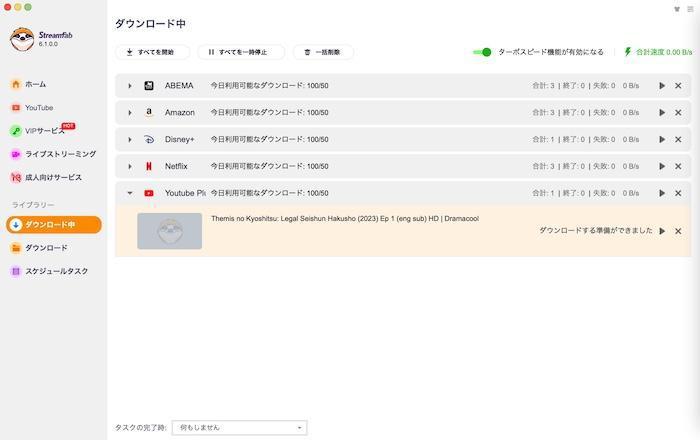Start ABEMA group downloads with play icon
The height and width of the screenshot is (440, 700).
coord(662,86)
